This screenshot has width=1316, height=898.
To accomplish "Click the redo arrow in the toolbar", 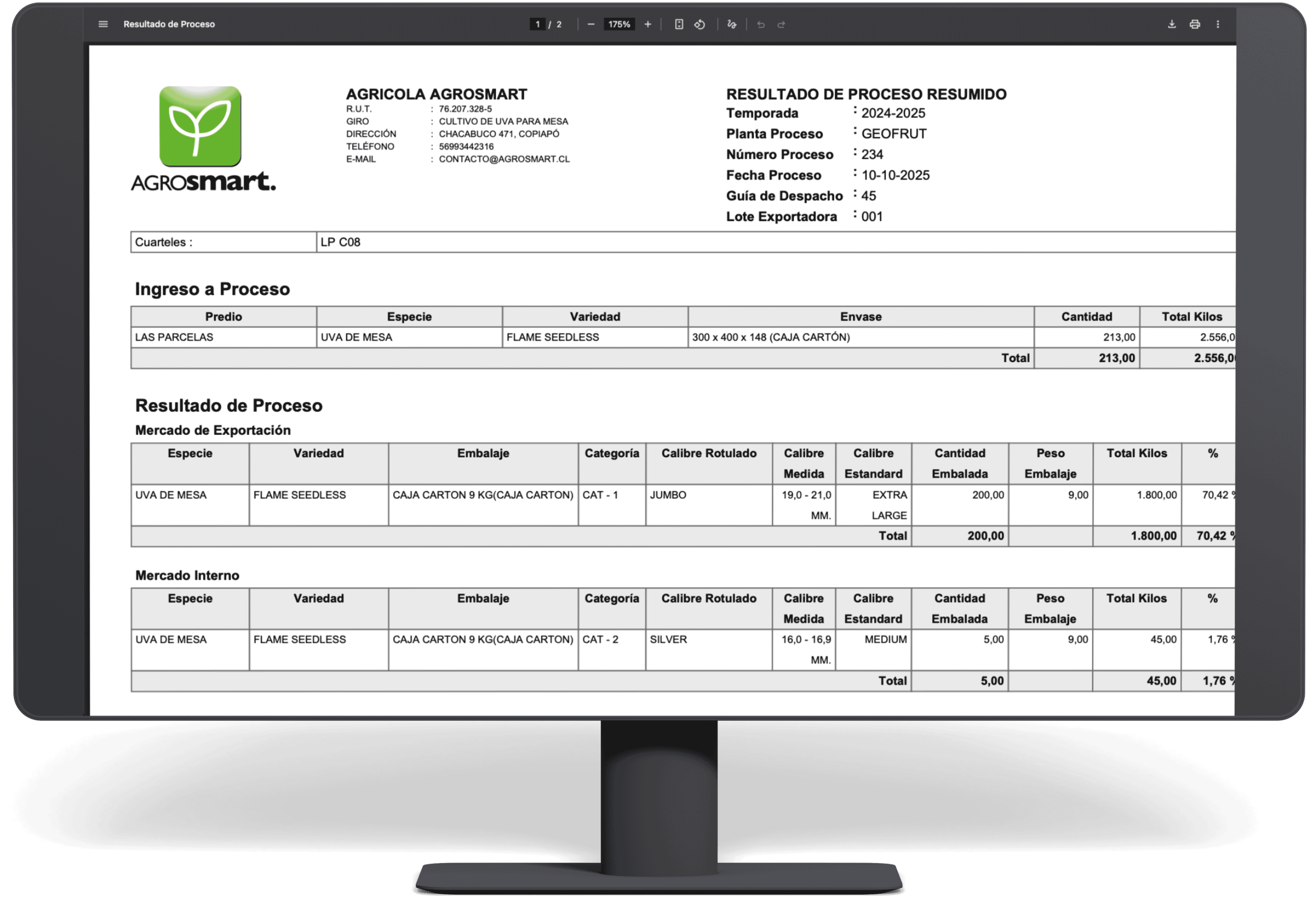I will 781,24.
